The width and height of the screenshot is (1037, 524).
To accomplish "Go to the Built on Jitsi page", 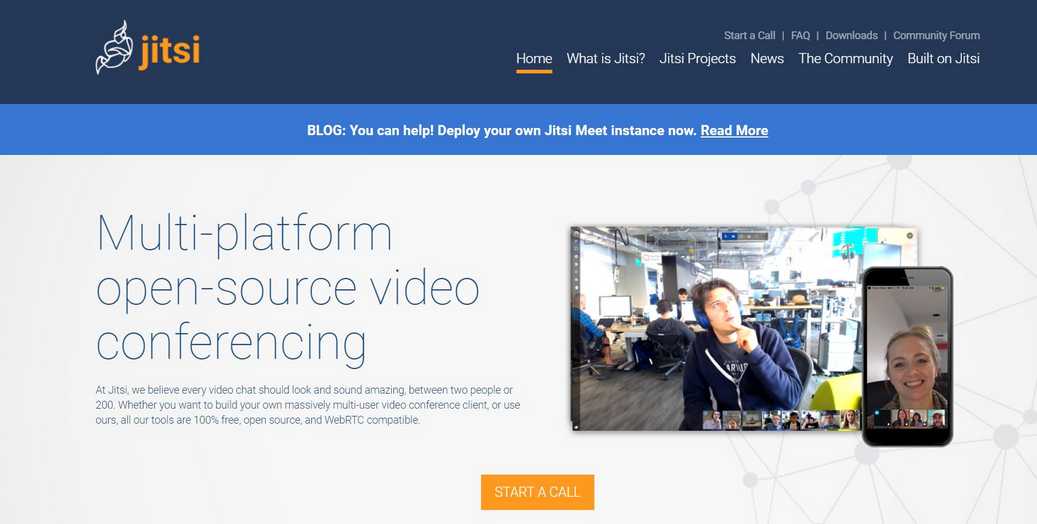I will 943,59.
